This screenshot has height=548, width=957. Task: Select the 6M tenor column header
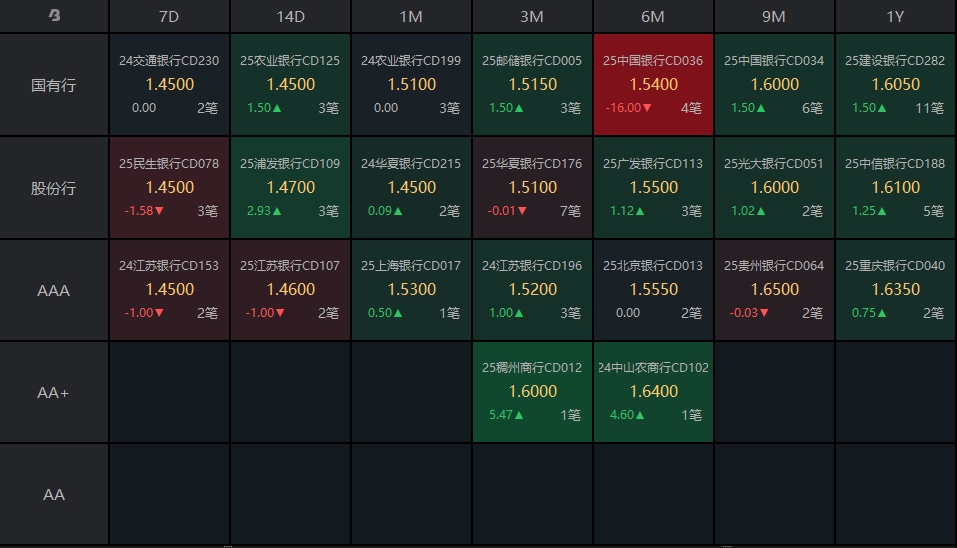[x=653, y=16]
